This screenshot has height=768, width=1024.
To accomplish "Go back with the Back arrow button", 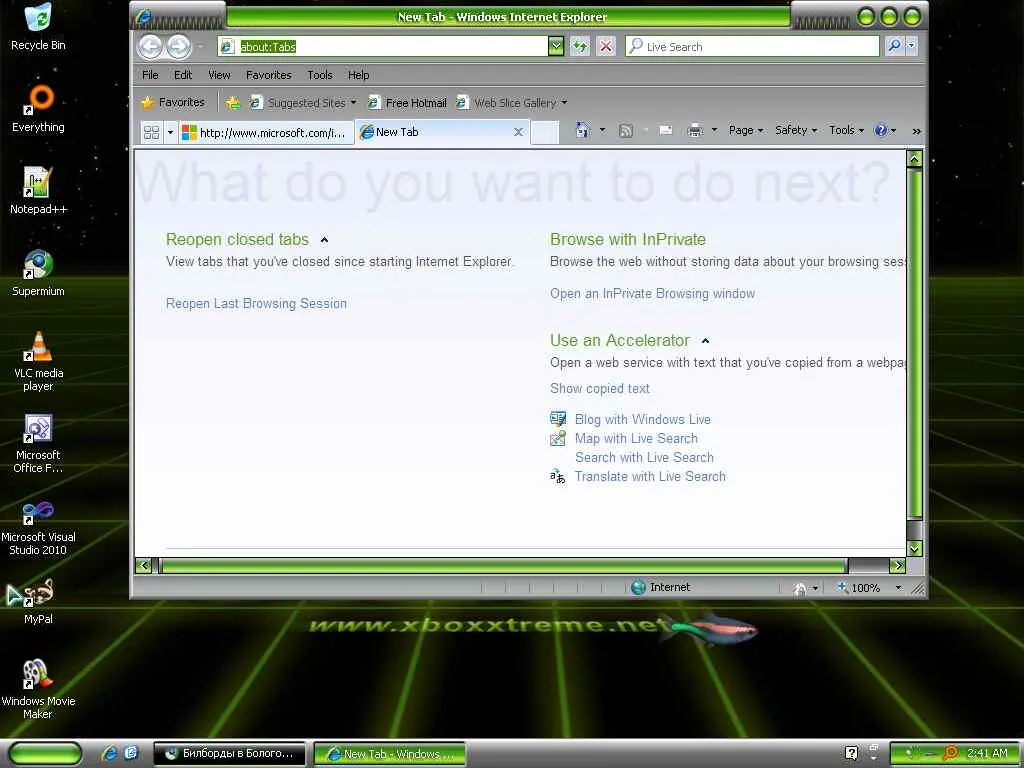I will (150, 46).
